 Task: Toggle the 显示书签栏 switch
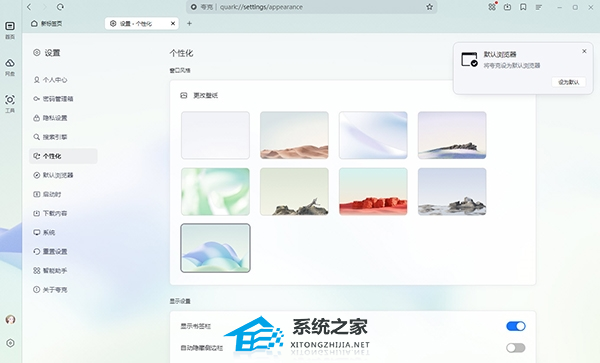[x=516, y=326]
